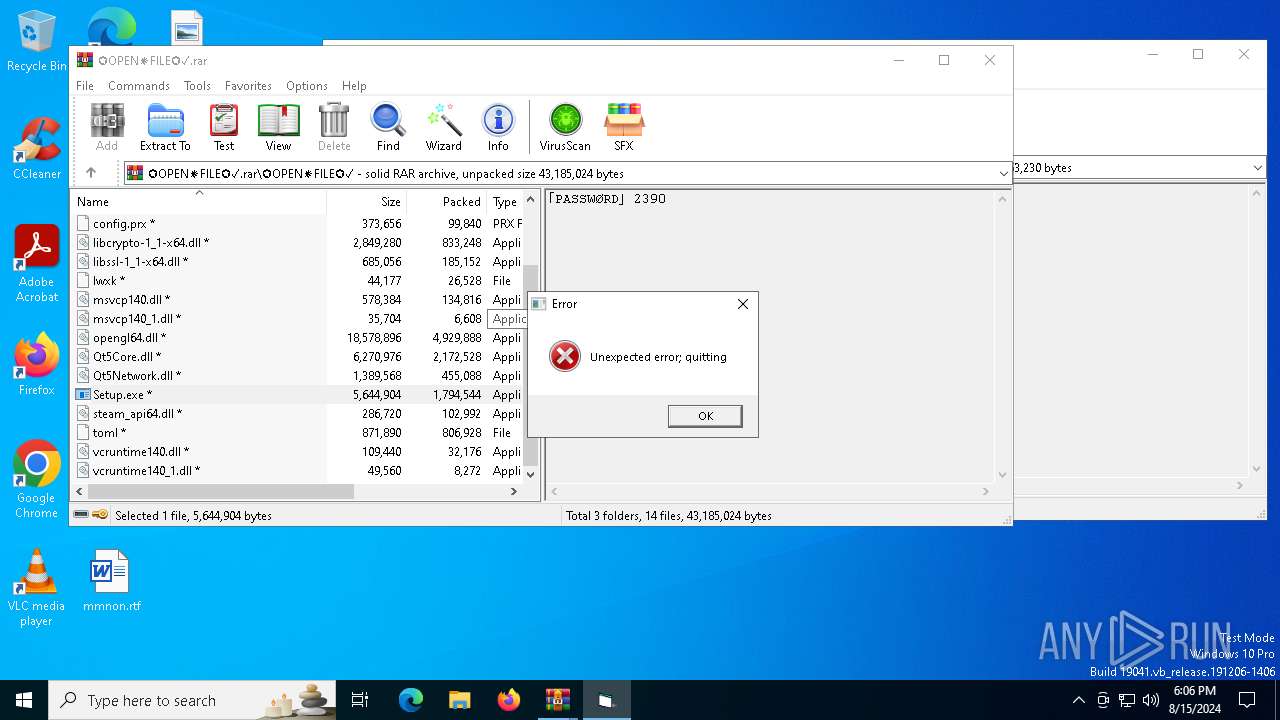Click Firefox icon in taskbar
Viewport: 1280px width, 720px height.
(509, 700)
